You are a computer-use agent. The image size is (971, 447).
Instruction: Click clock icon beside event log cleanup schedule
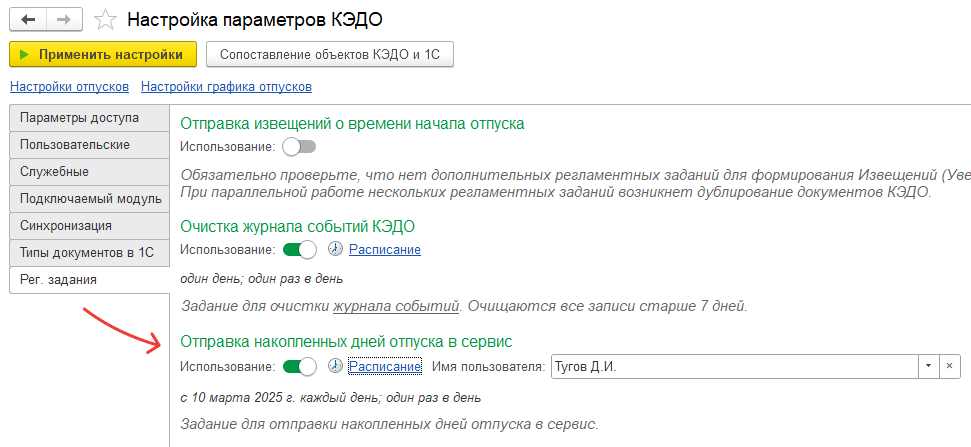click(x=336, y=250)
